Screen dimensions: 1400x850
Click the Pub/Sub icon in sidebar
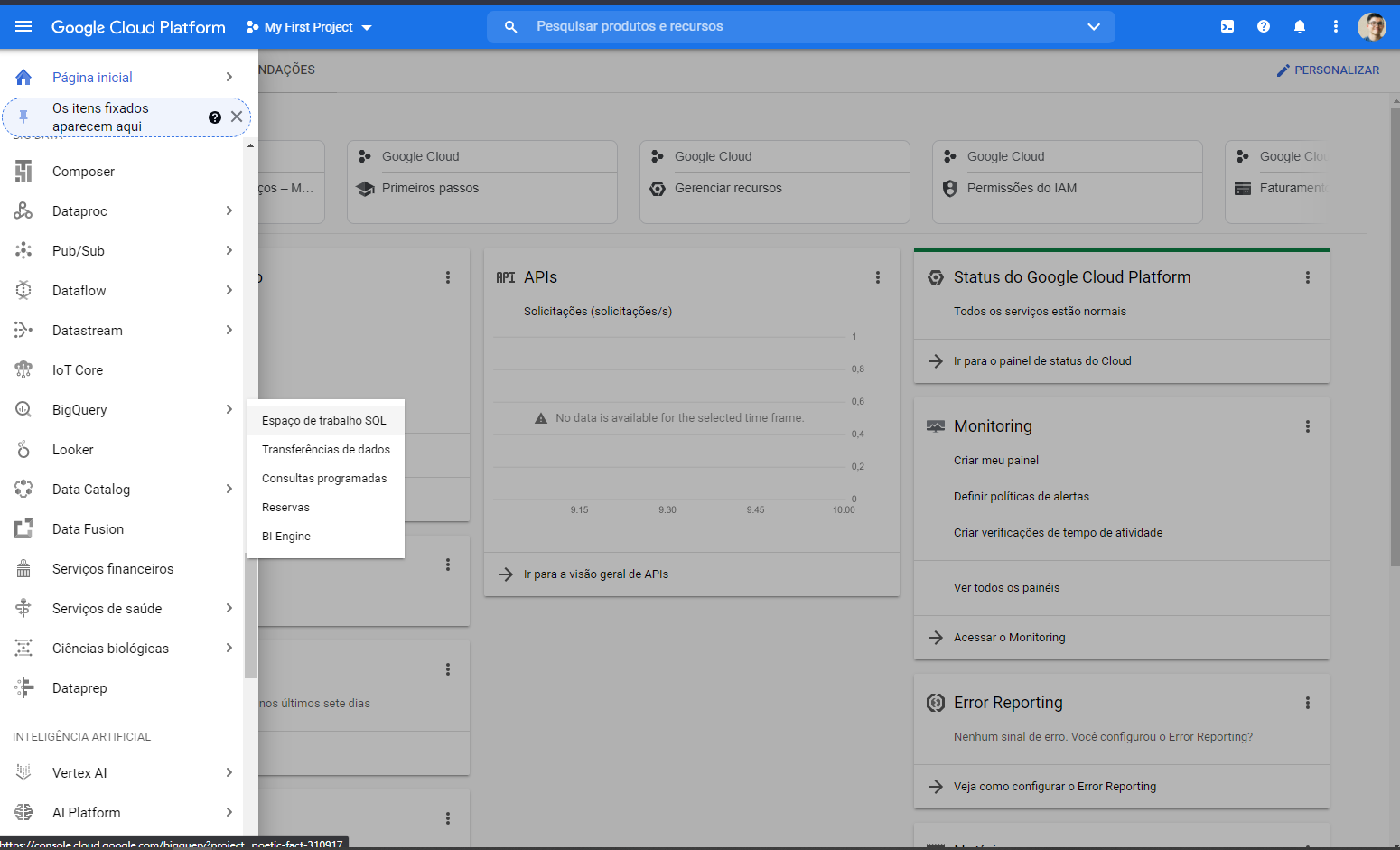(x=23, y=250)
